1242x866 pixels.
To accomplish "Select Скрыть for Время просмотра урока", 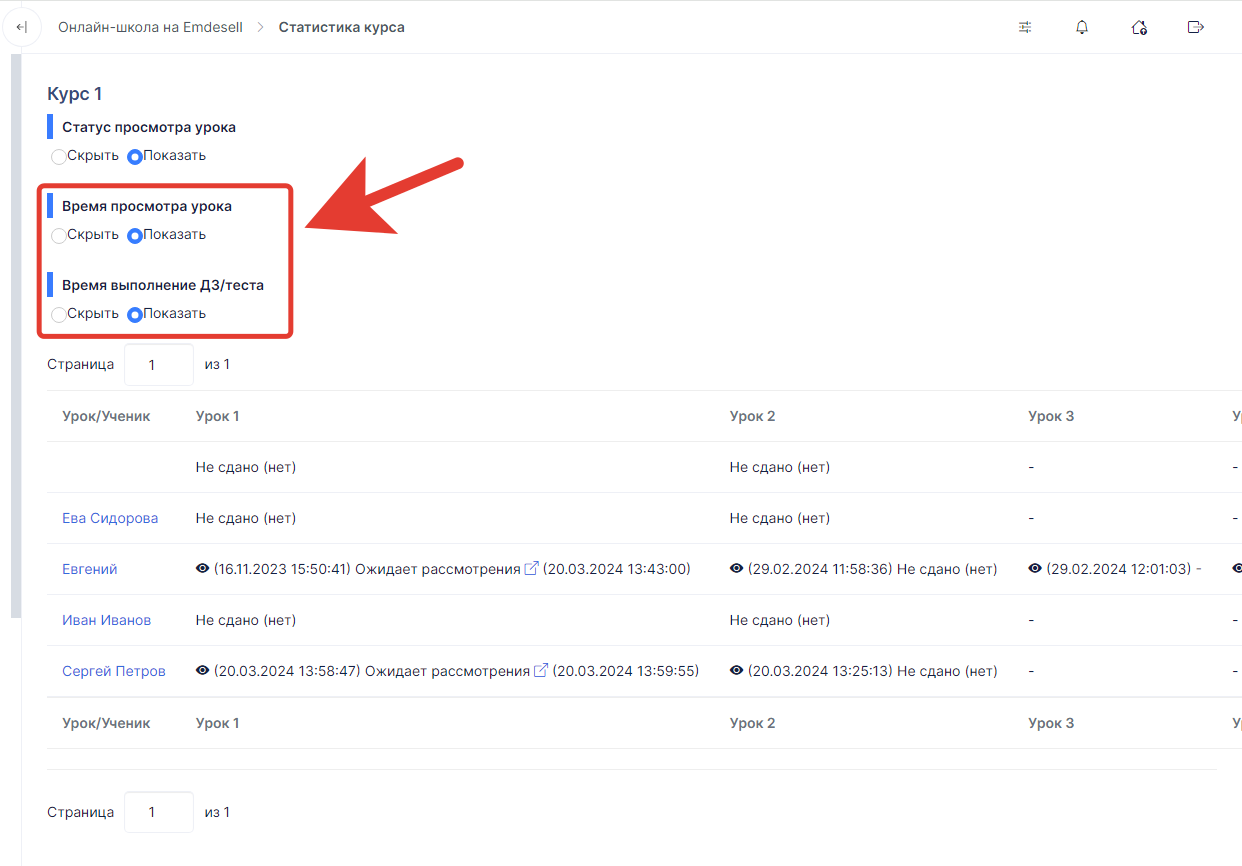I will pos(59,236).
